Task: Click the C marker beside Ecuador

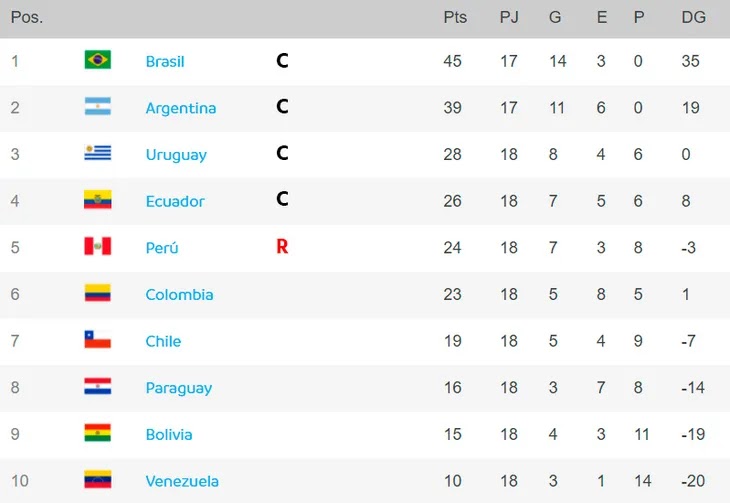Action: 282,200
